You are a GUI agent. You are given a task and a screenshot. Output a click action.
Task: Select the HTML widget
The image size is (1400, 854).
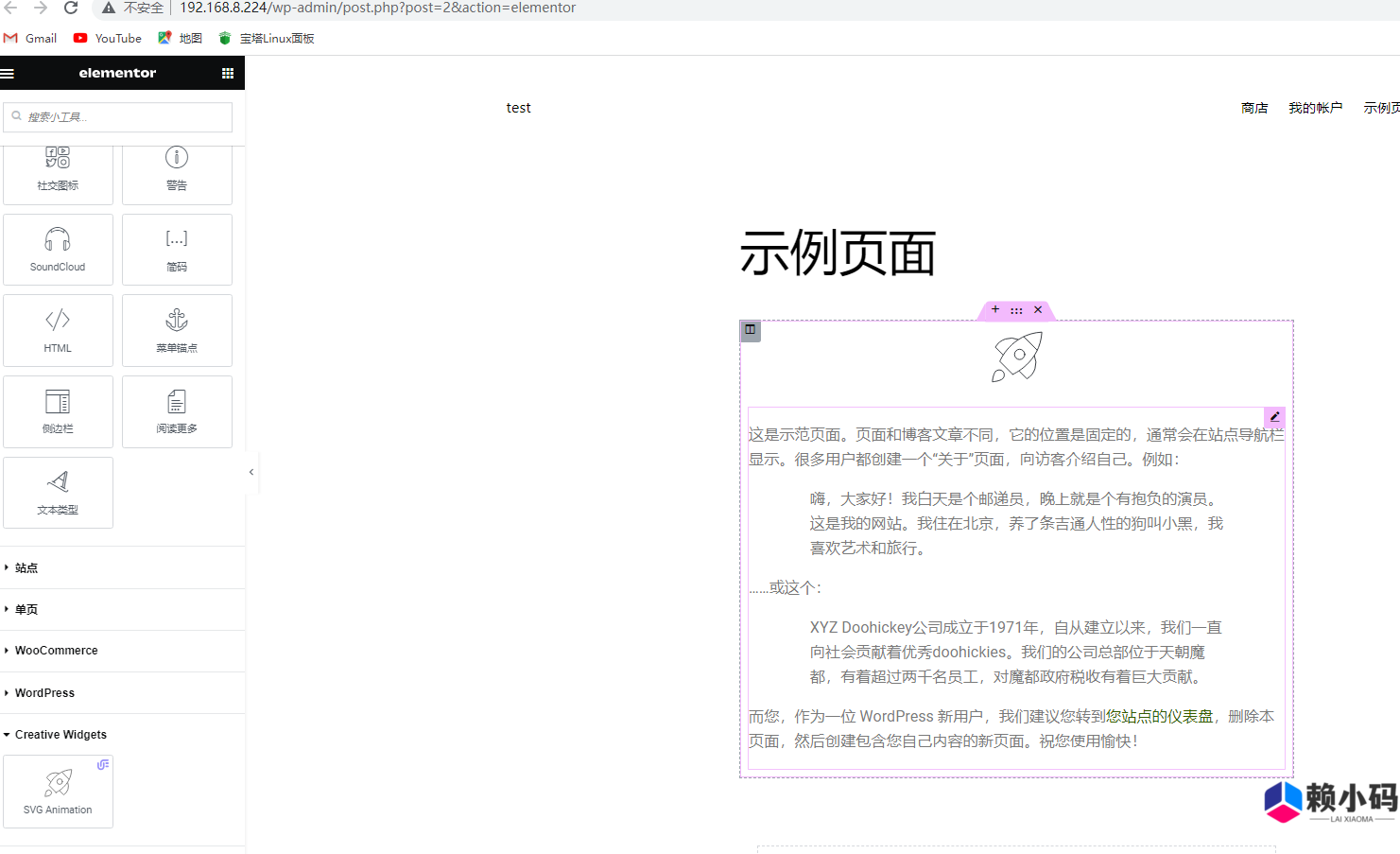click(x=58, y=330)
